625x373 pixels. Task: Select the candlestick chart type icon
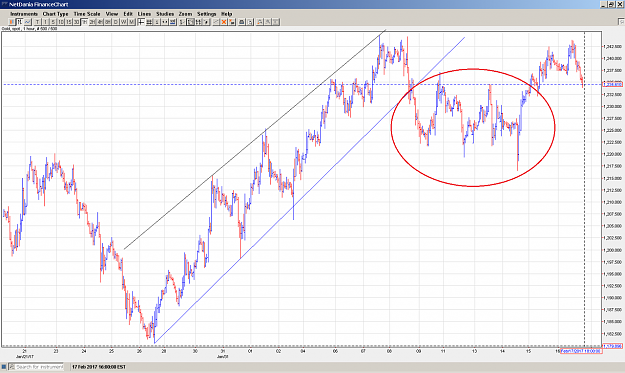click(12, 22)
